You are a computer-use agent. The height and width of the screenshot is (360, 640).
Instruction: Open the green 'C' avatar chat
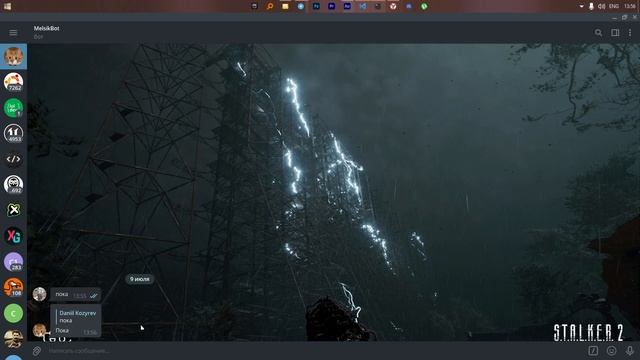click(13, 313)
